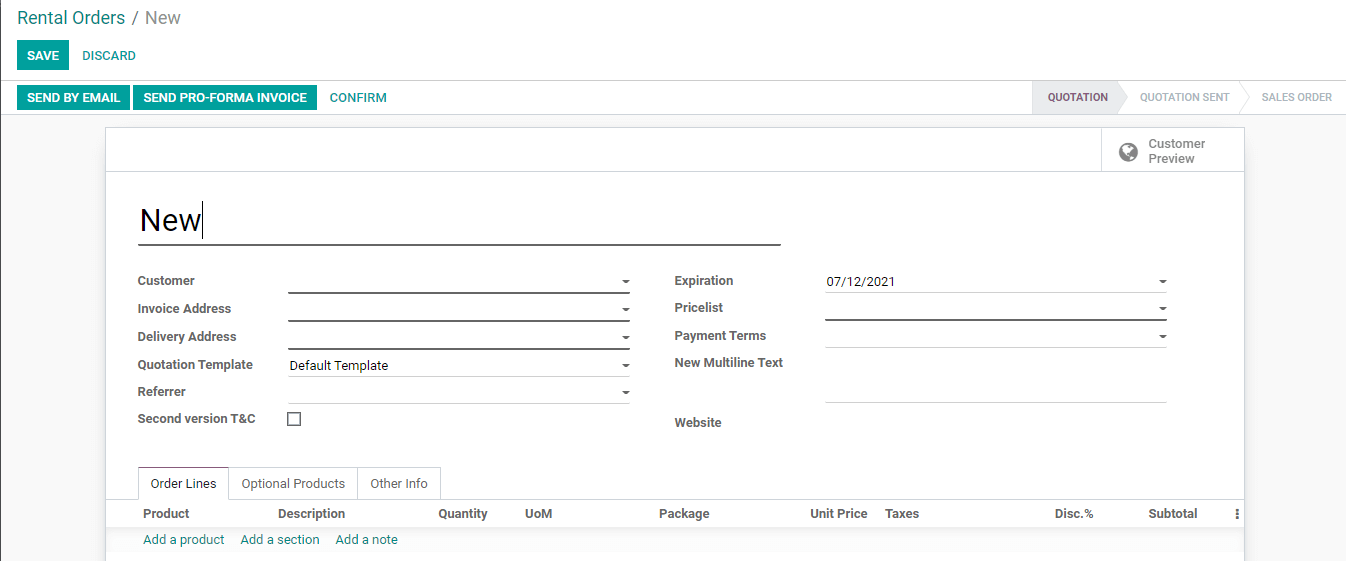Click Send Pro-Forma Invoice button
The width and height of the screenshot is (1346, 561).
(x=225, y=98)
